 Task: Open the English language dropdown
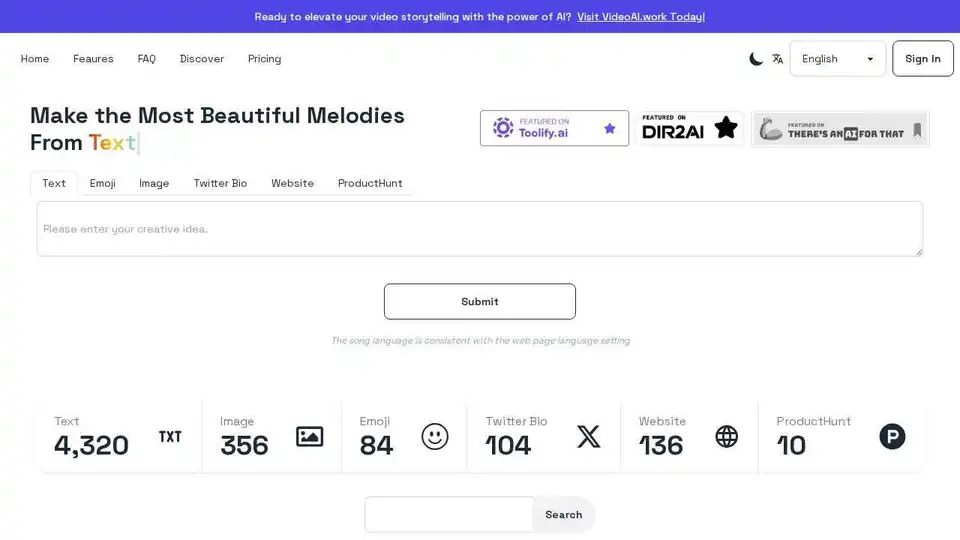click(x=838, y=59)
